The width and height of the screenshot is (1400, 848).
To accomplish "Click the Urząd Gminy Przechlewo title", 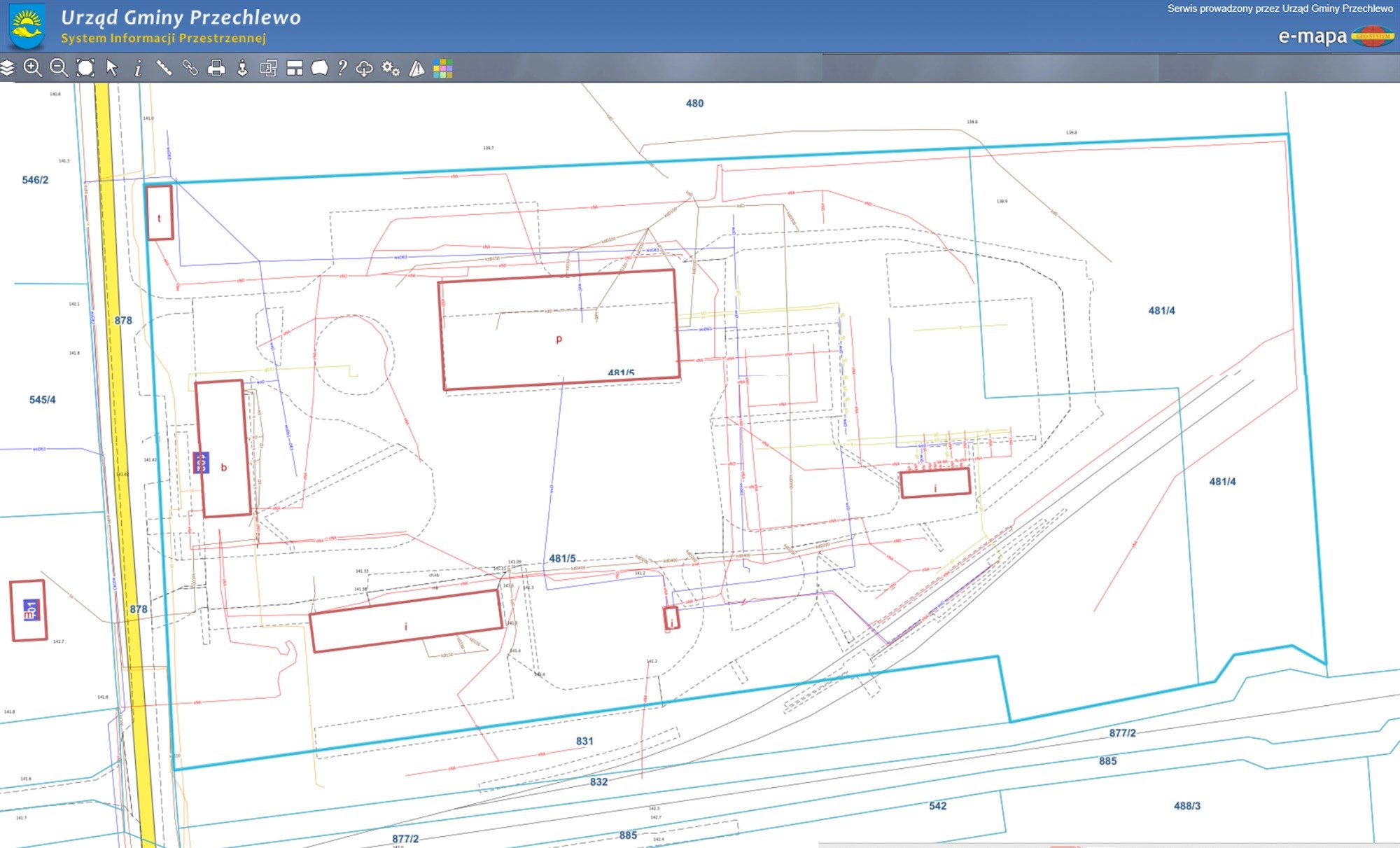I will click(x=181, y=18).
